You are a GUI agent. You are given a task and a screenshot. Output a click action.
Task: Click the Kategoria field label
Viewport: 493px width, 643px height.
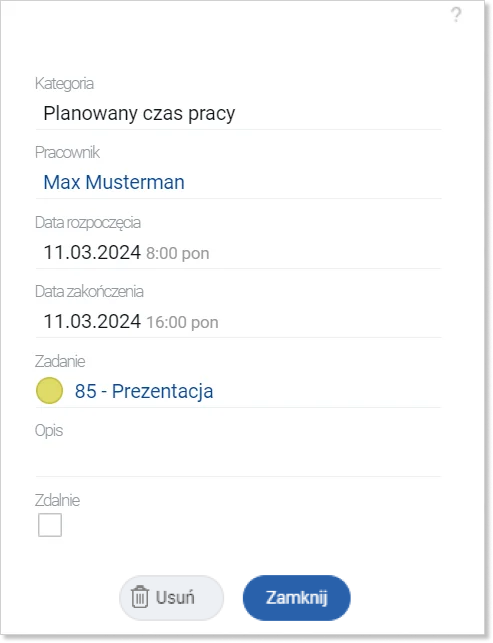point(64,84)
